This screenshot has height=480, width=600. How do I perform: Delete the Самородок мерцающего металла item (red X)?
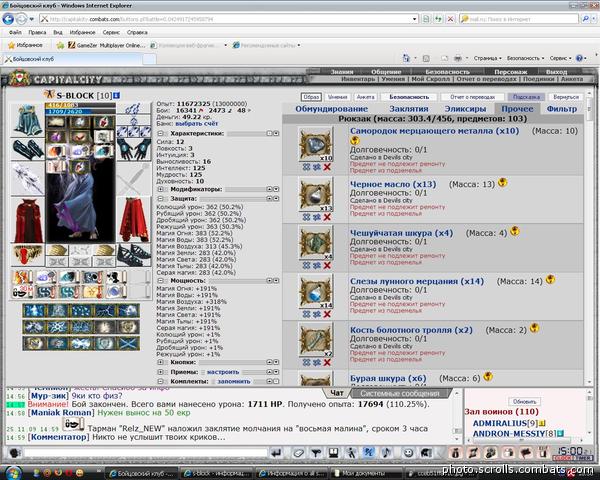(327, 167)
